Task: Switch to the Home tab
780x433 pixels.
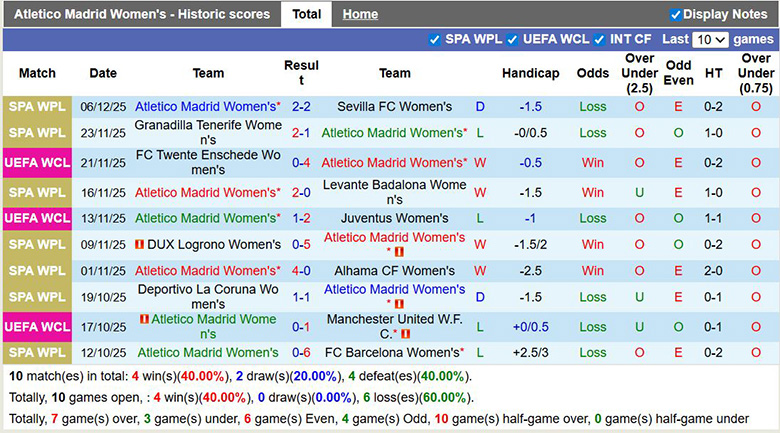Action: pyautogui.click(x=360, y=15)
